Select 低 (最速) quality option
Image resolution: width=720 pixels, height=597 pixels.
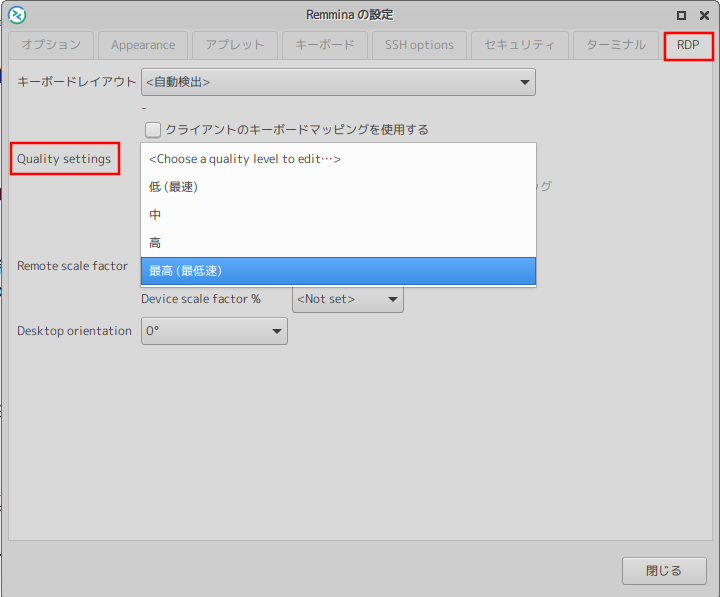pyautogui.click(x=338, y=187)
